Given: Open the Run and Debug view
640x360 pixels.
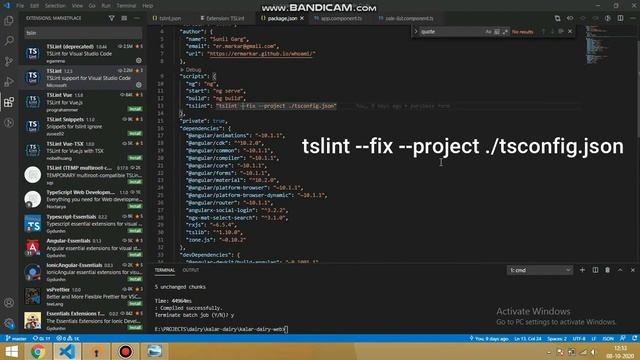Looking at the screenshot, I should pyautogui.click(x=9, y=82).
